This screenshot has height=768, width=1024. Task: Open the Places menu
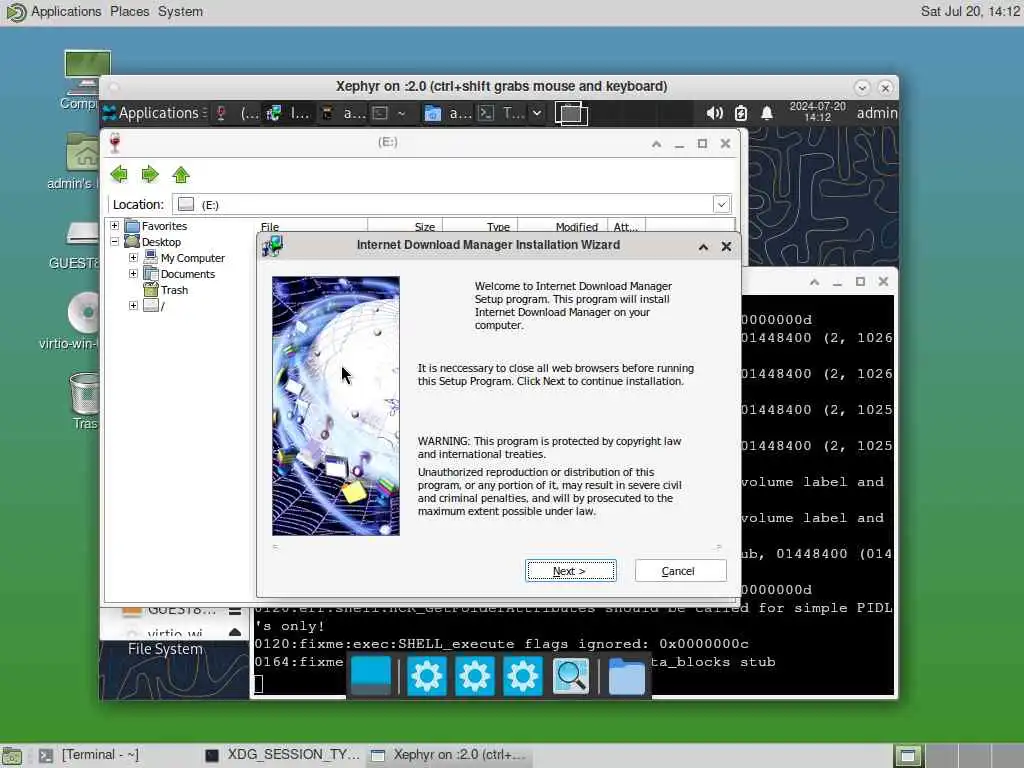[x=129, y=11]
